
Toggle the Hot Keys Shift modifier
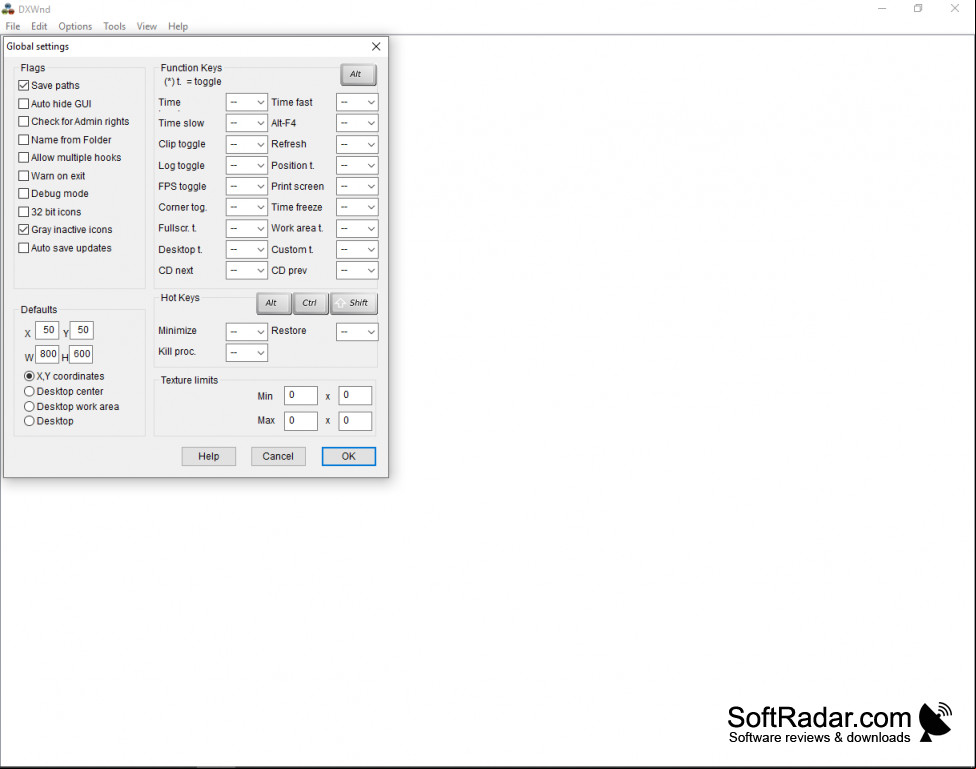[x=354, y=303]
